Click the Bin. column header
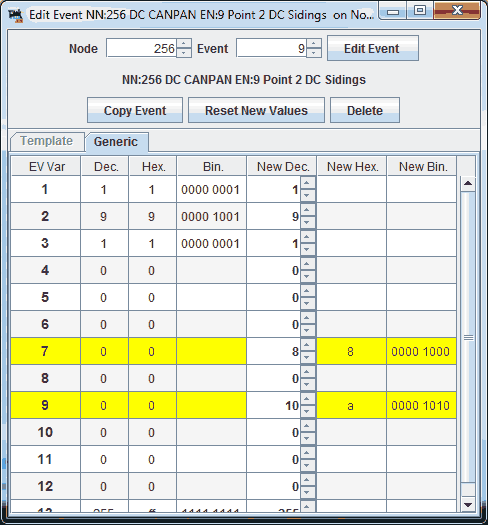This screenshot has width=488, height=525. pyautogui.click(x=212, y=166)
